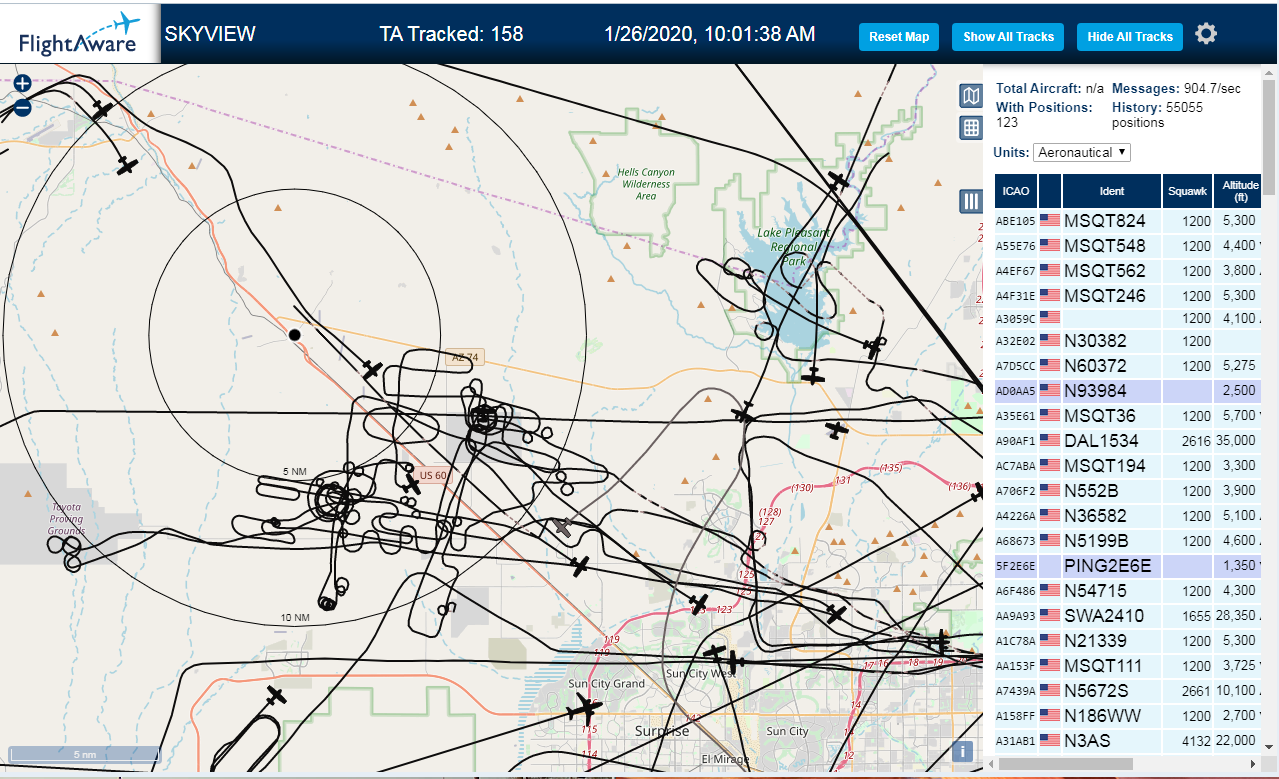Click the FlightAware logo
The width and height of the screenshot is (1279, 779).
coord(79,34)
